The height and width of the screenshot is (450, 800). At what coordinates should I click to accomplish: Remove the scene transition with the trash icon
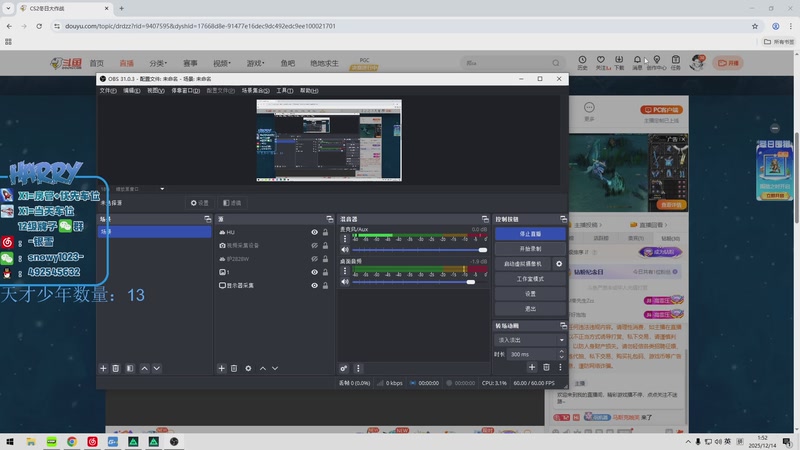coord(546,367)
